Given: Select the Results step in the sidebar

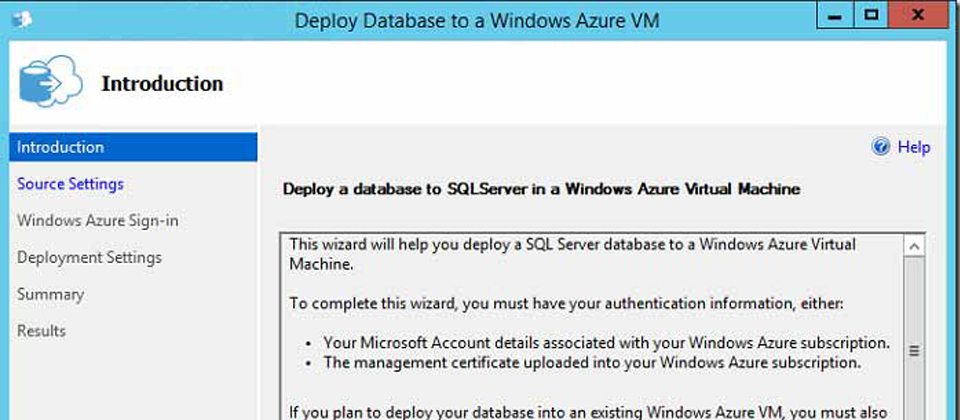Looking at the screenshot, I should 41,331.
